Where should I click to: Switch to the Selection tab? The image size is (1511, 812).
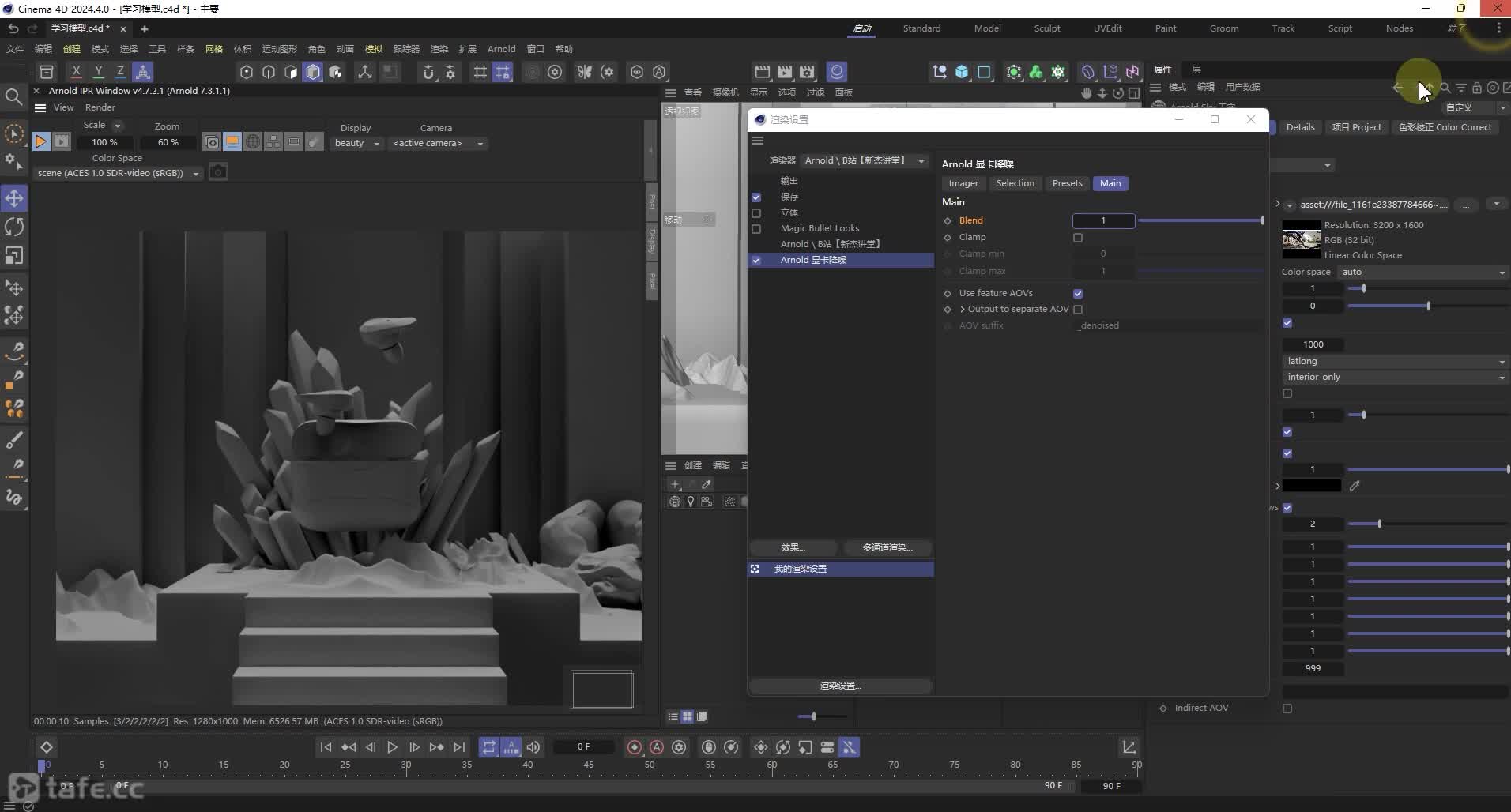[x=1015, y=183]
